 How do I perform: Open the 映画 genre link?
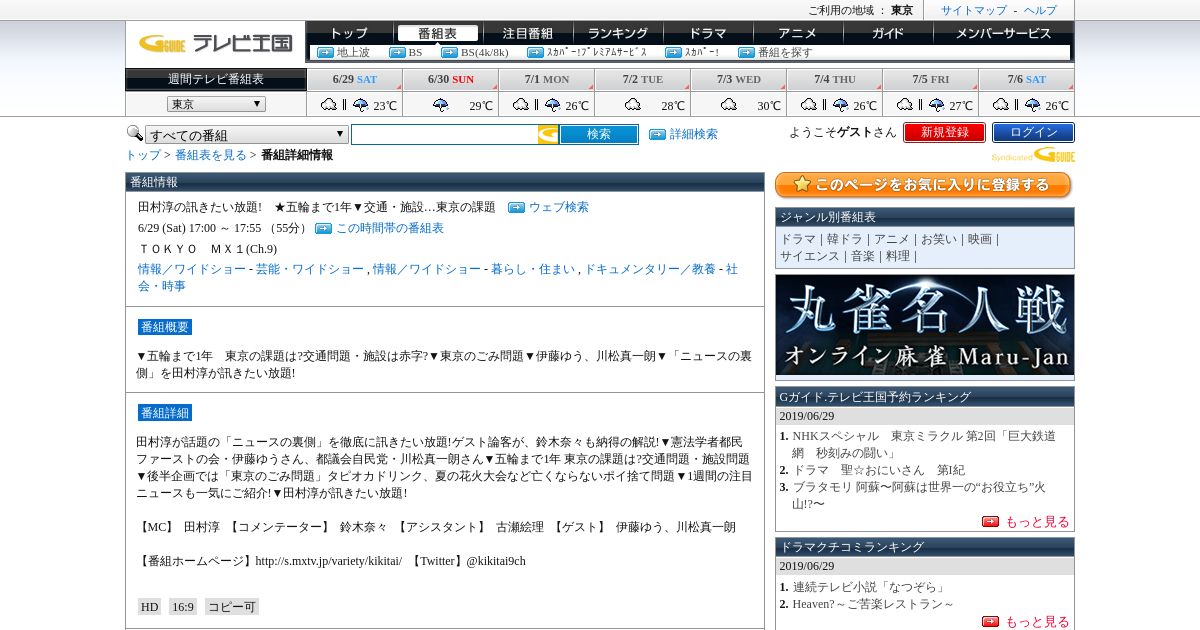(x=980, y=239)
